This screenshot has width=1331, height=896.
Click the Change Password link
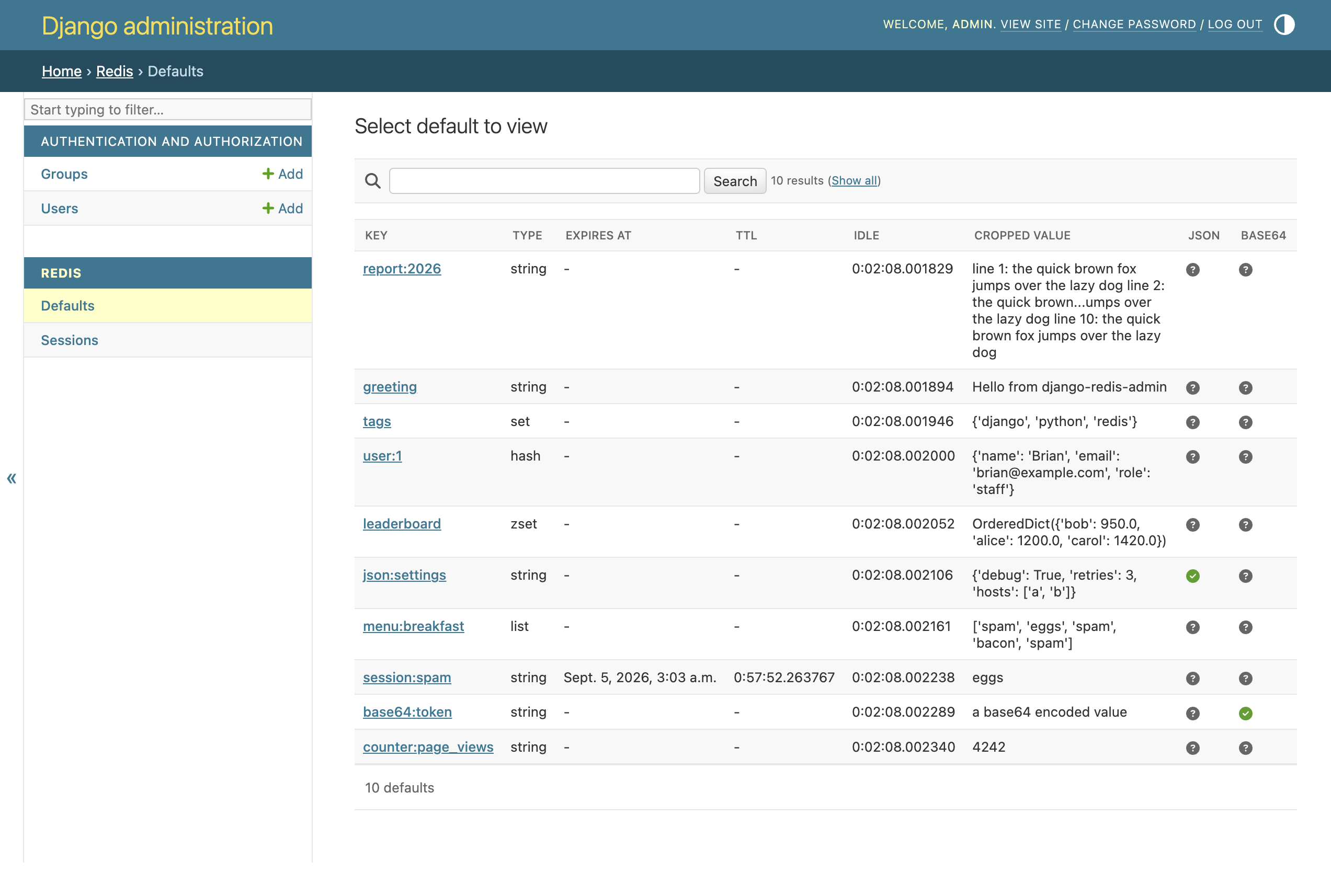coord(1134,24)
